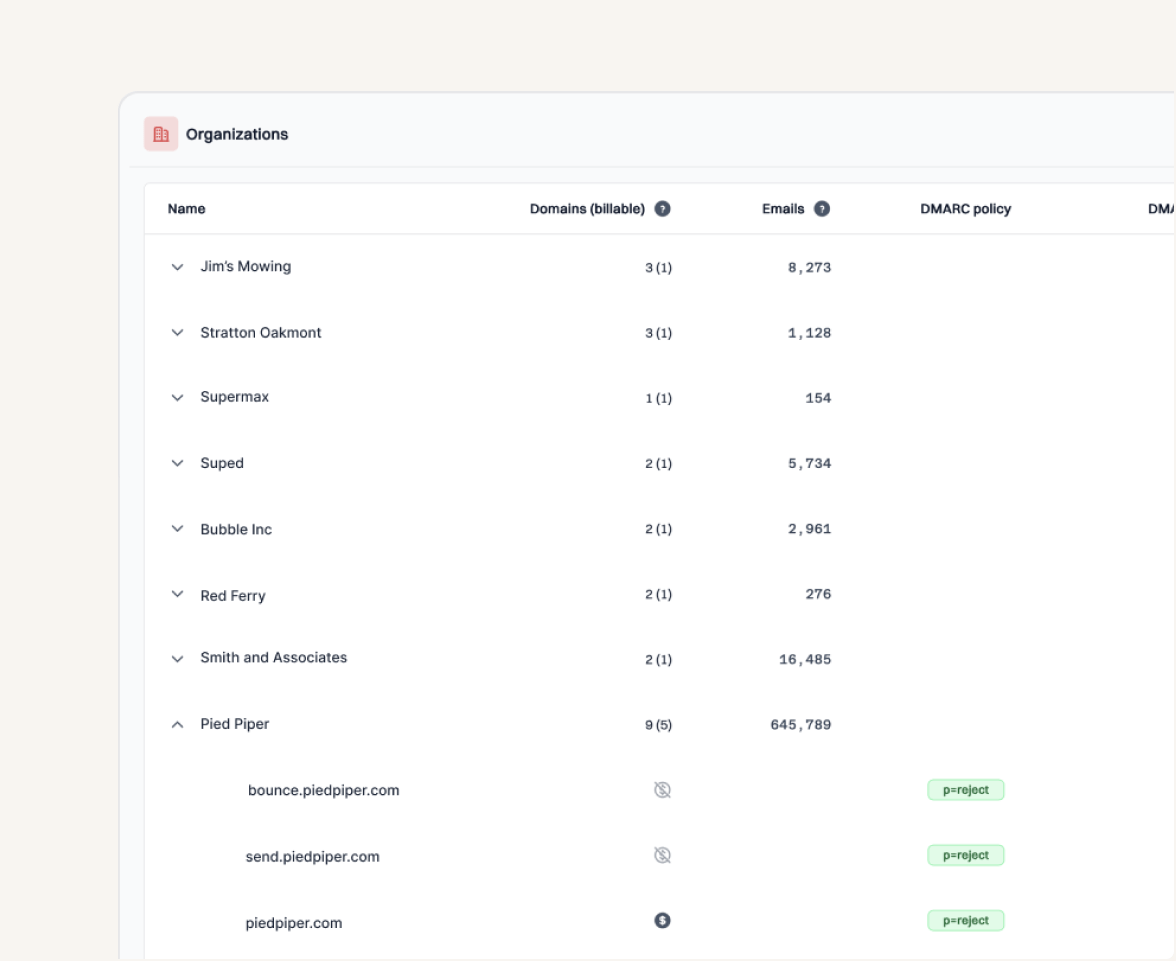Expand Bubble Inc domains list
1176x961 pixels.
[x=178, y=529]
